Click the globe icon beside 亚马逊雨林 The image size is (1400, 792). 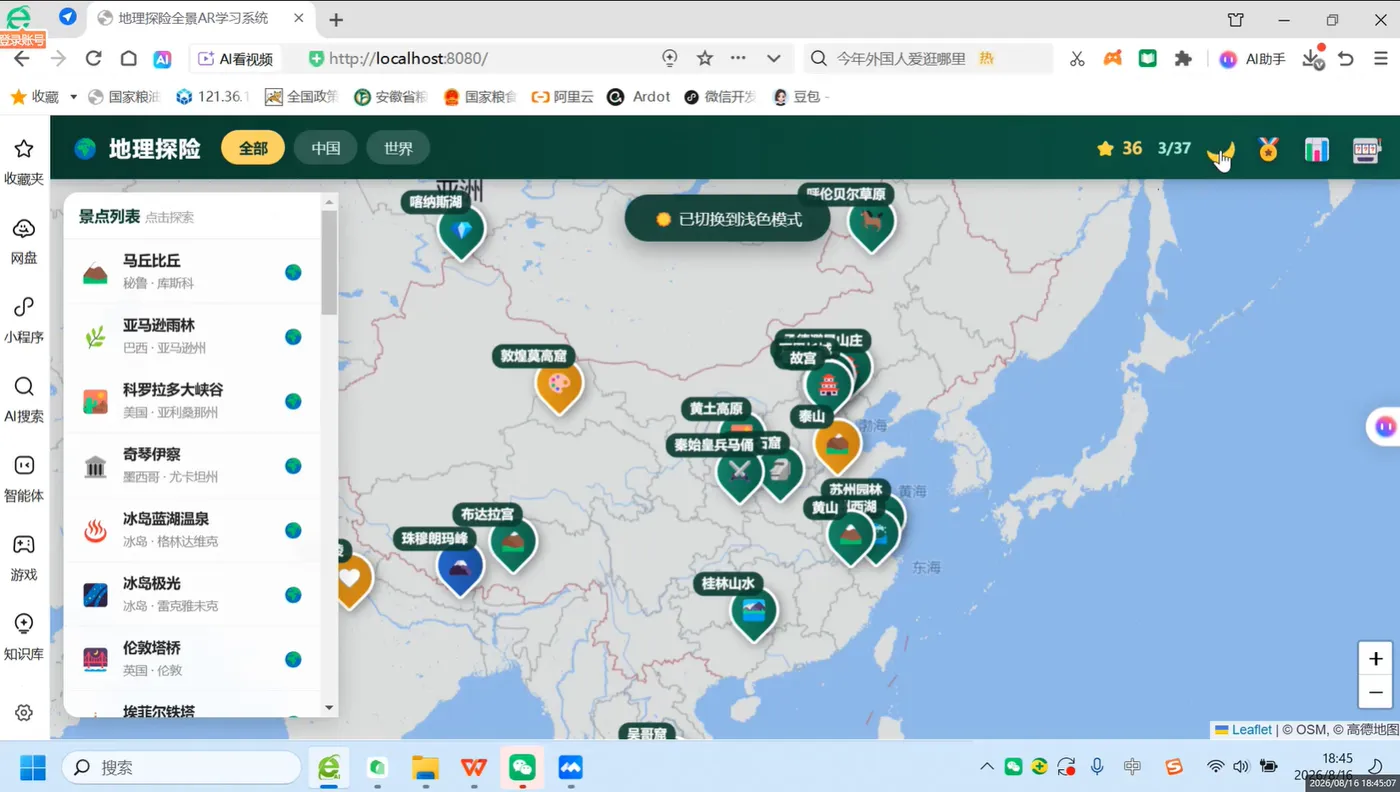(x=293, y=337)
